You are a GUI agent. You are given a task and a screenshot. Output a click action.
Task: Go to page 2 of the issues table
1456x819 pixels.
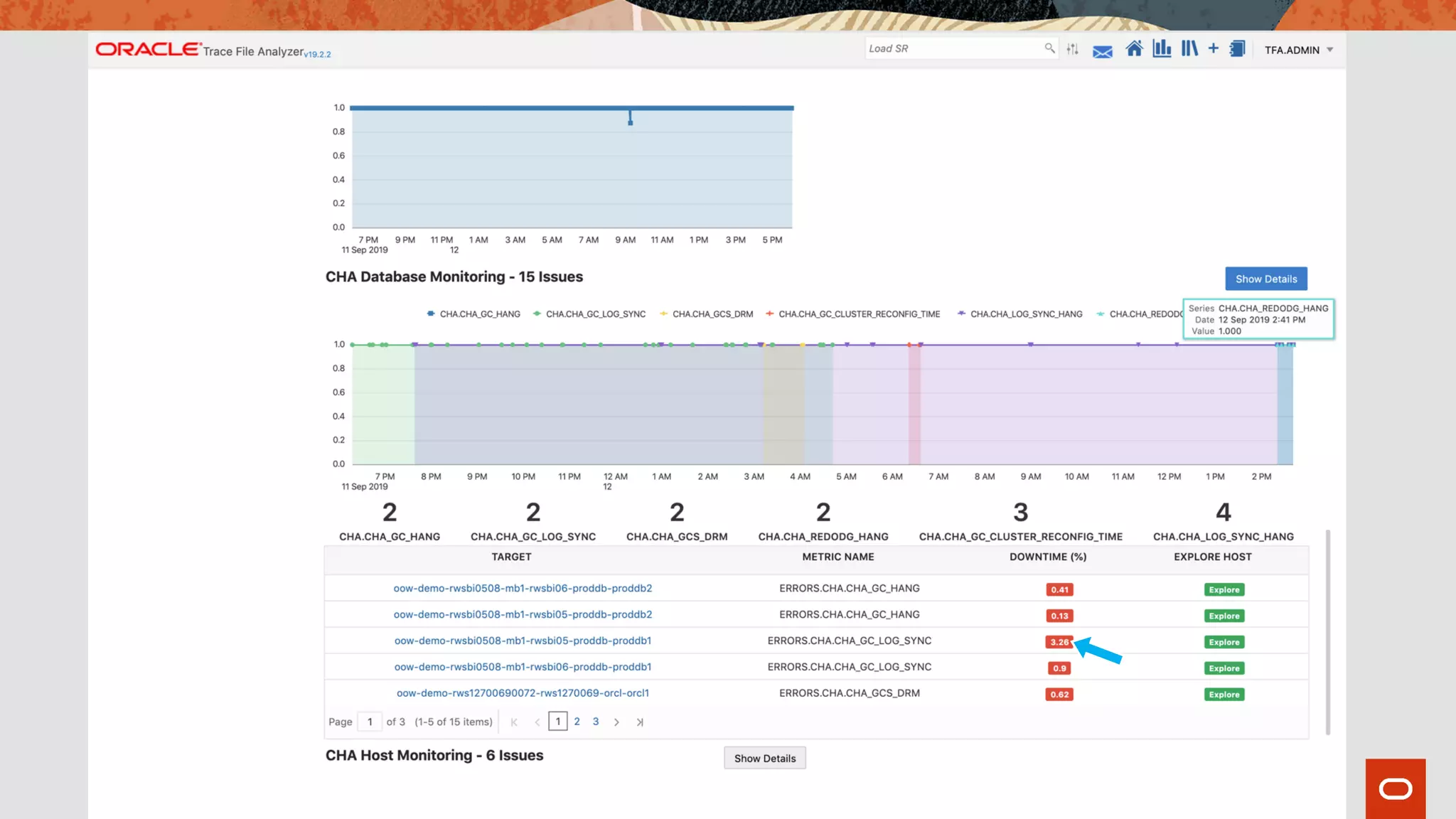[577, 722]
